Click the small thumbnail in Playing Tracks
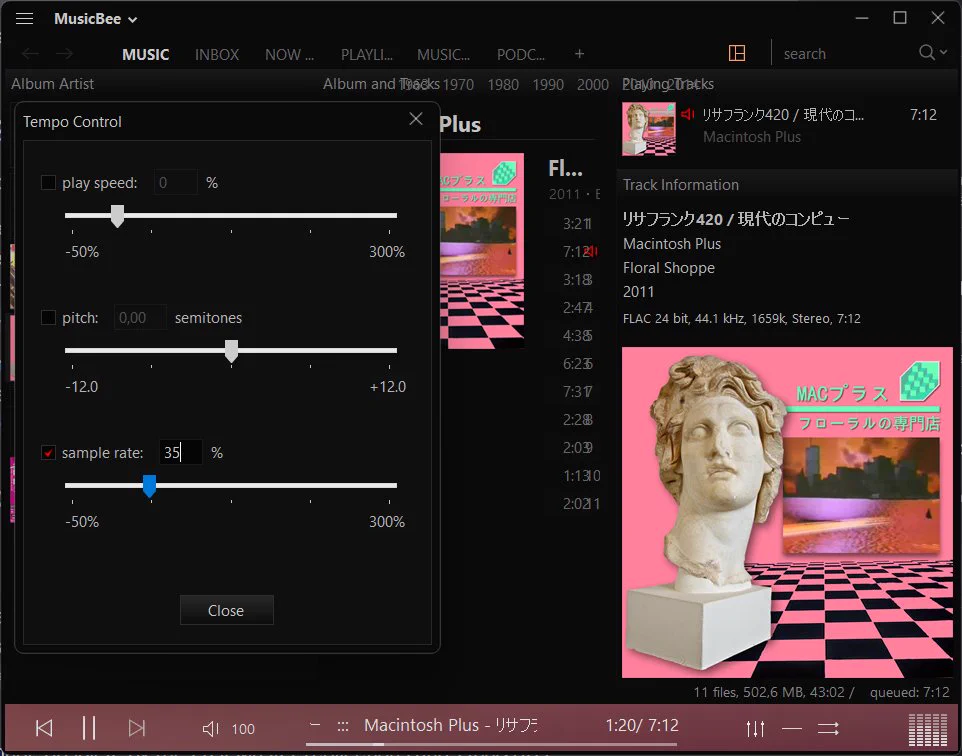This screenshot has width=962, height=756. 648,128
